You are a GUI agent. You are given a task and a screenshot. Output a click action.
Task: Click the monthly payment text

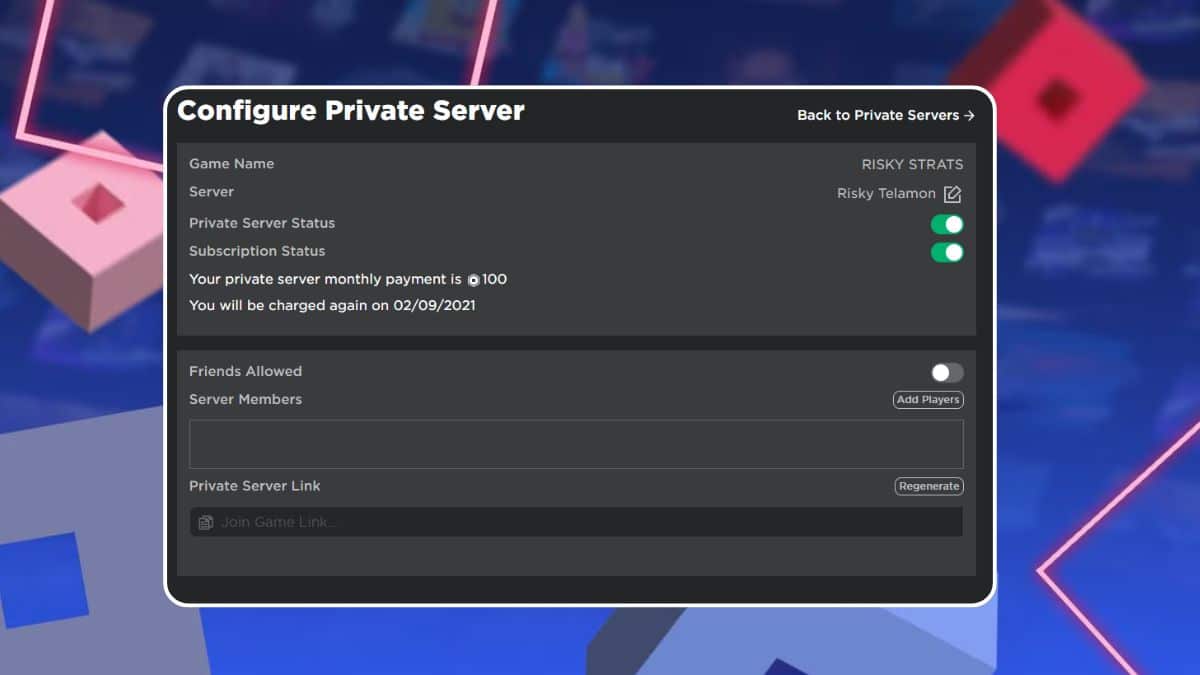click(348, 280)
